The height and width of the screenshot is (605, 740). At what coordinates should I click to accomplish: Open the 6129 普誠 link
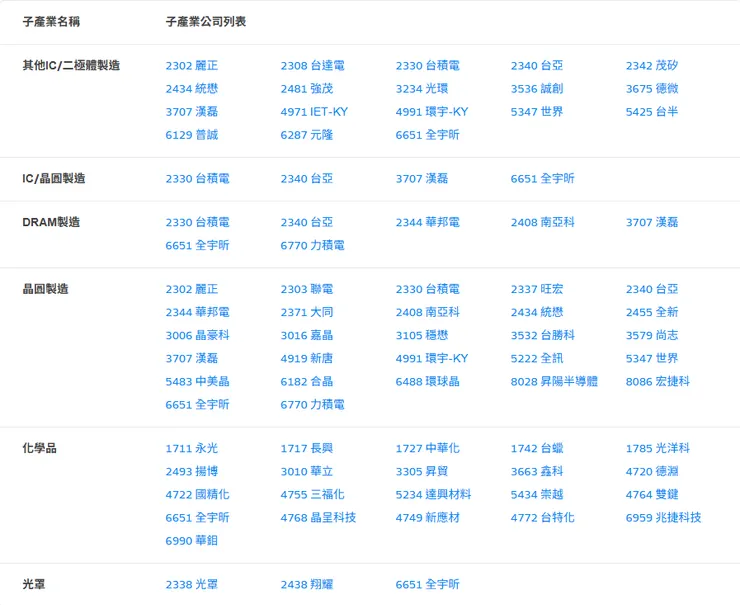[x=192, y=135]
